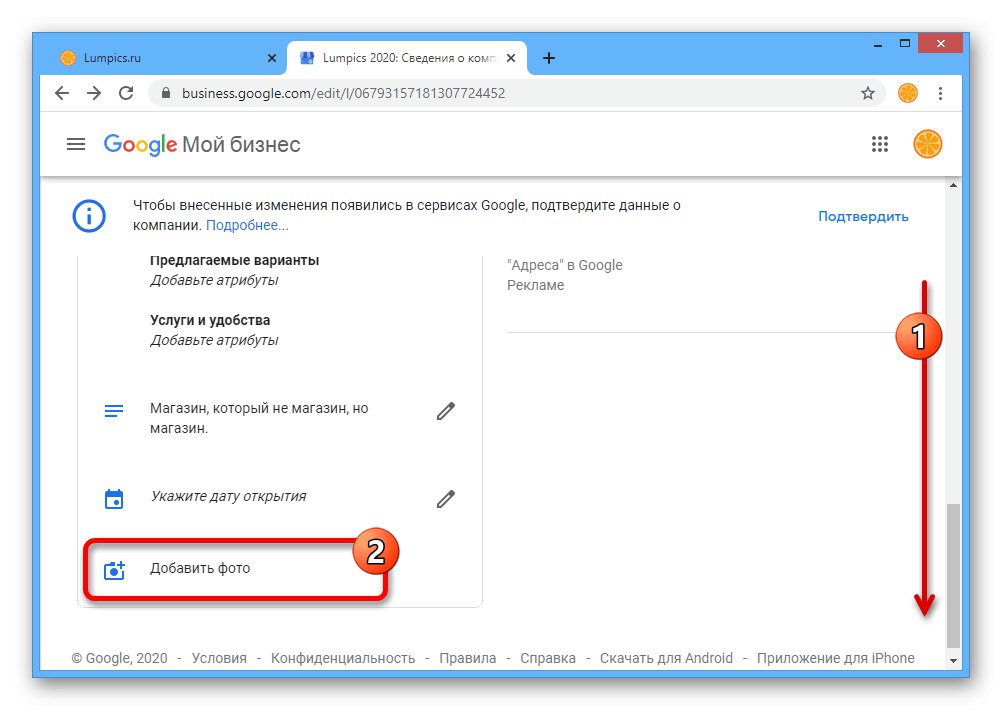Go back to the previous page
Image resolution: width=1002 pixels, height=710 pixels.
(62, 93)
